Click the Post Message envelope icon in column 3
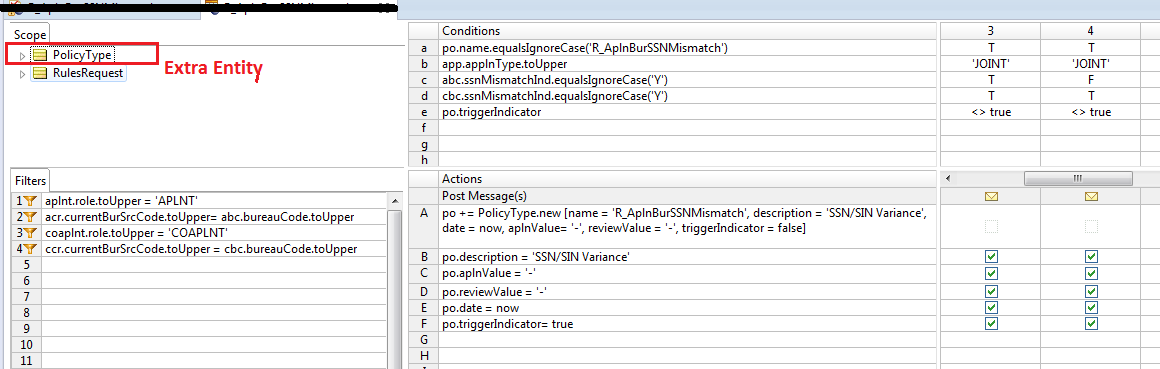1160x369 pixels. pos(991,196)
